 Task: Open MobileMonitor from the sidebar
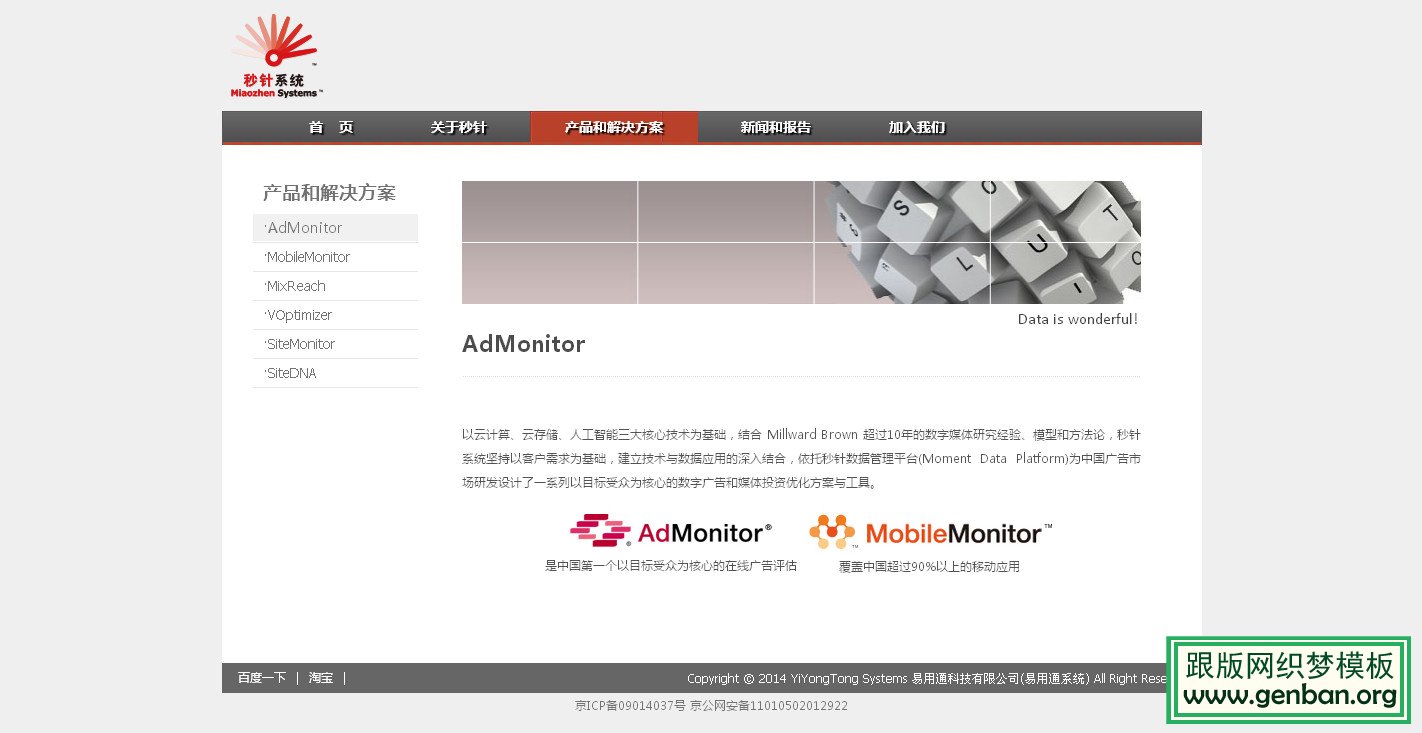[308, 257]
